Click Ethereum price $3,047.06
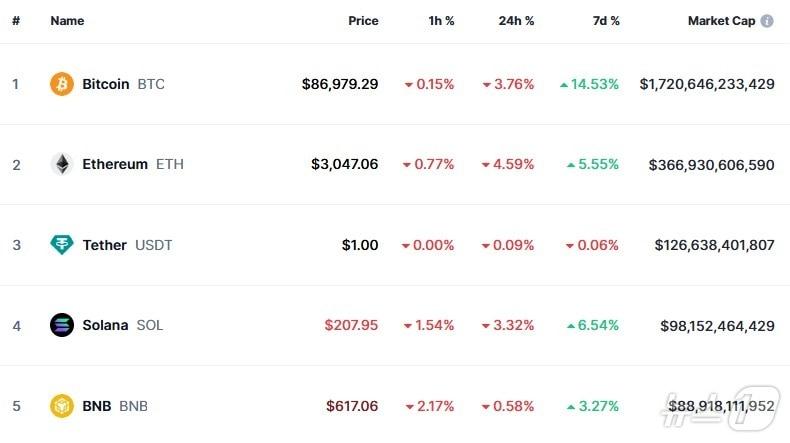 [345, 164]
